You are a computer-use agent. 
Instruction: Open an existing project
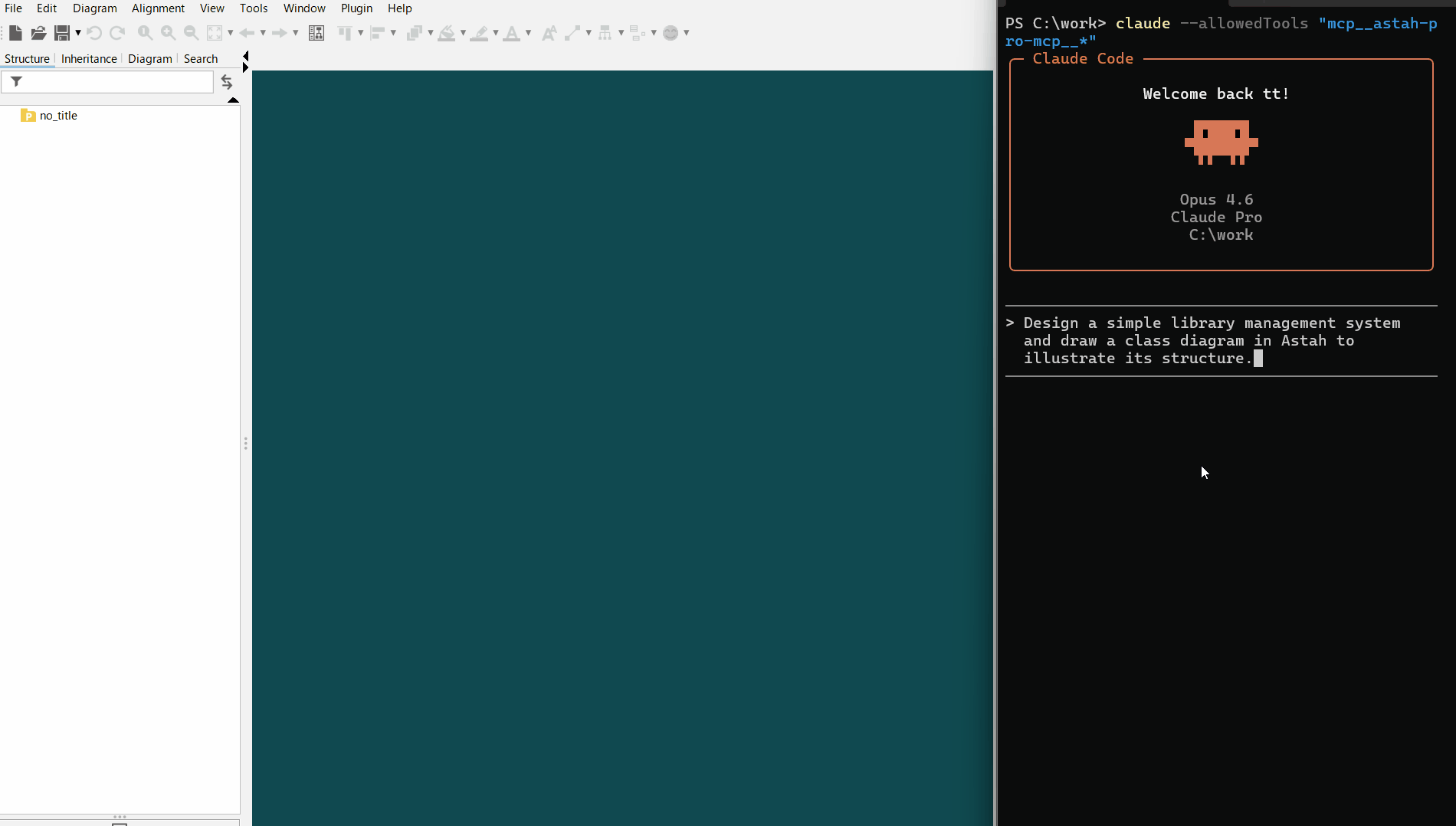[x=38, y=33]
